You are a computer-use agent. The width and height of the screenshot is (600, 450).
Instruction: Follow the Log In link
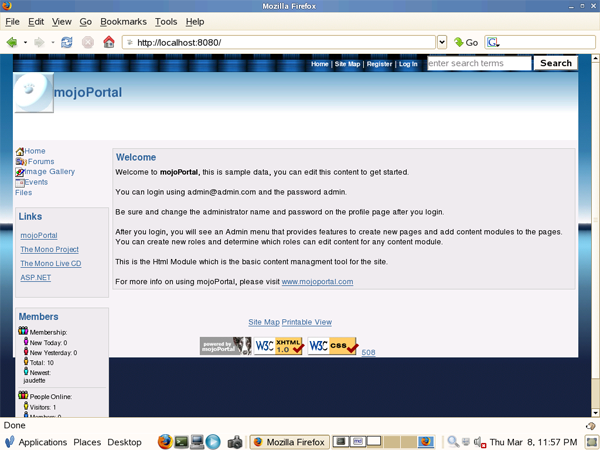pyautogui.click(x=408, y=64)
